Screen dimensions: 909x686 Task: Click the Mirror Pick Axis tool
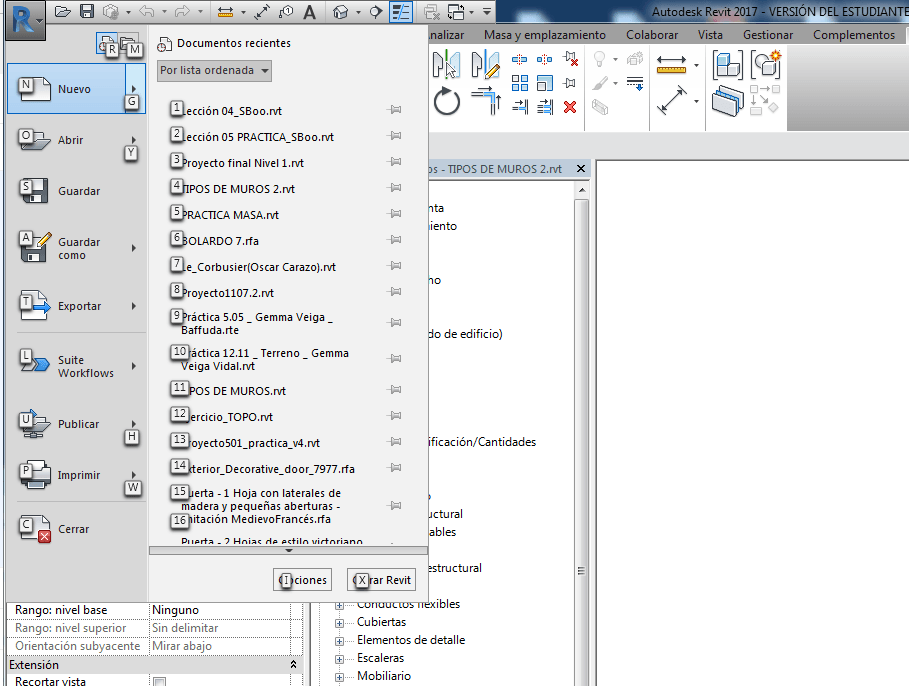[x=446, y=64]
